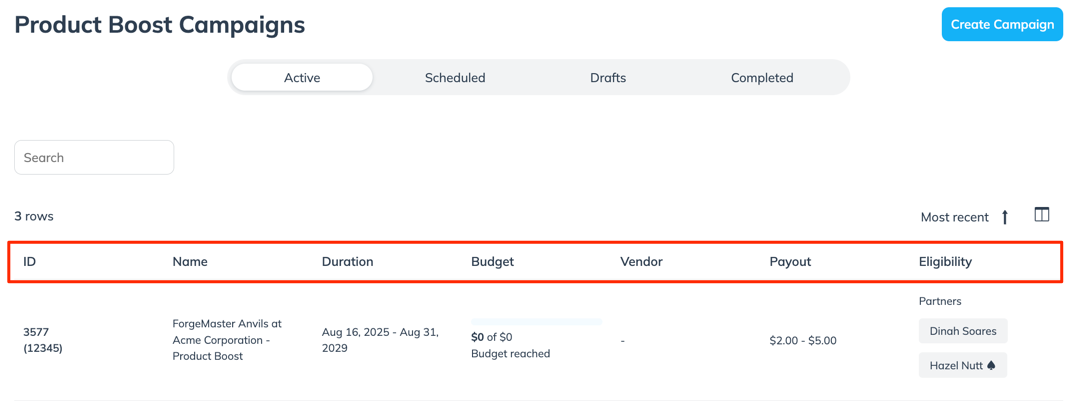Viewport: 1071px width, 402px height.
Task: Open the Most recent sort dropdown
Action: pyautogui.click(x=954, y=217)
